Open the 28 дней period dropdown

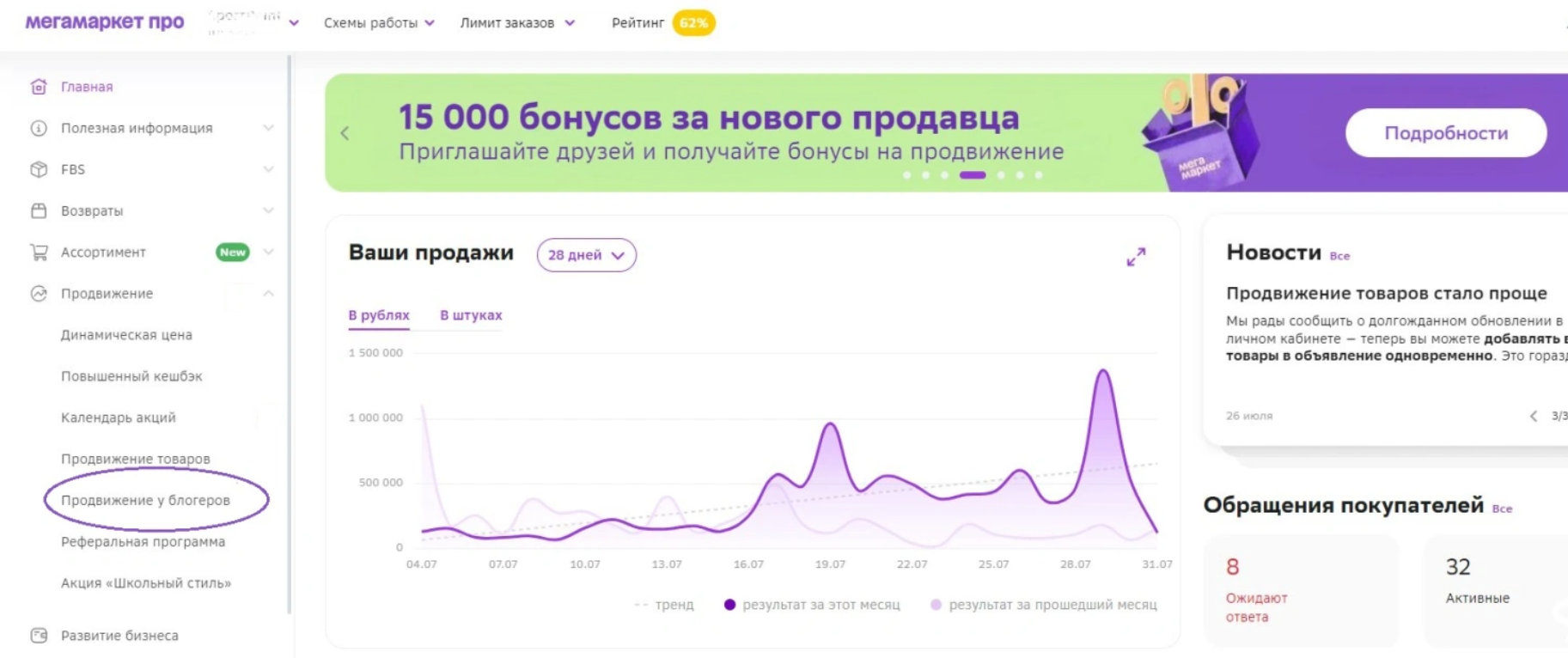587,255
